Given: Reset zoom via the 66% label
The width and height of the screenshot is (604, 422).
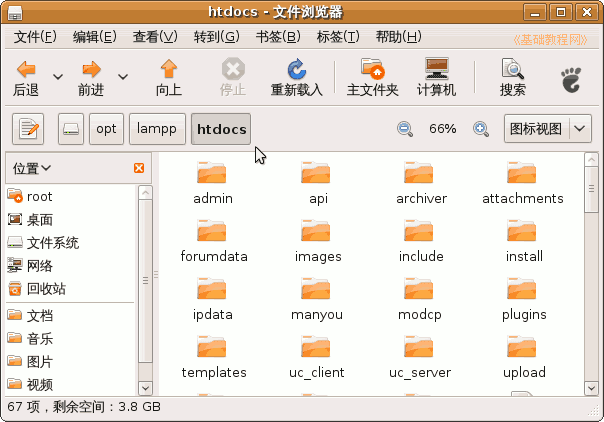Looking at the screenshot, I should click(x=443, y=129).
